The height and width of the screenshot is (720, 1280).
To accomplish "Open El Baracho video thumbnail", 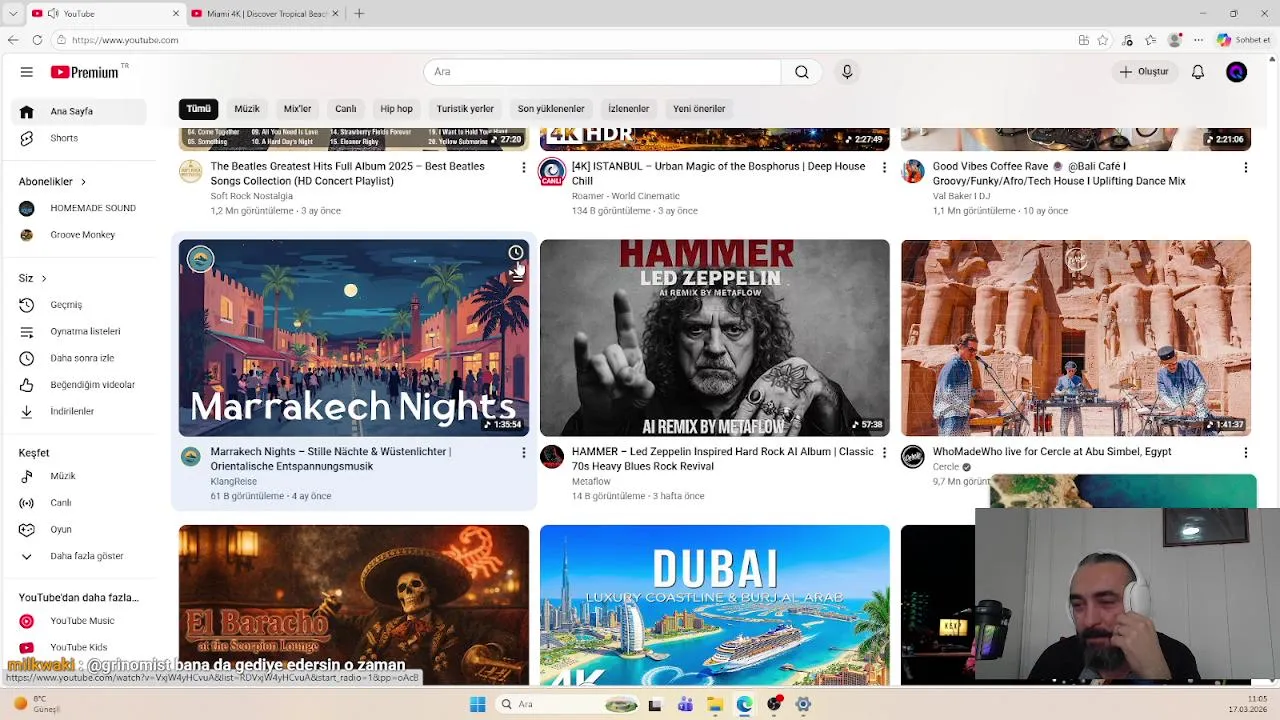I will pyautogui.click(x=354, y=605).
